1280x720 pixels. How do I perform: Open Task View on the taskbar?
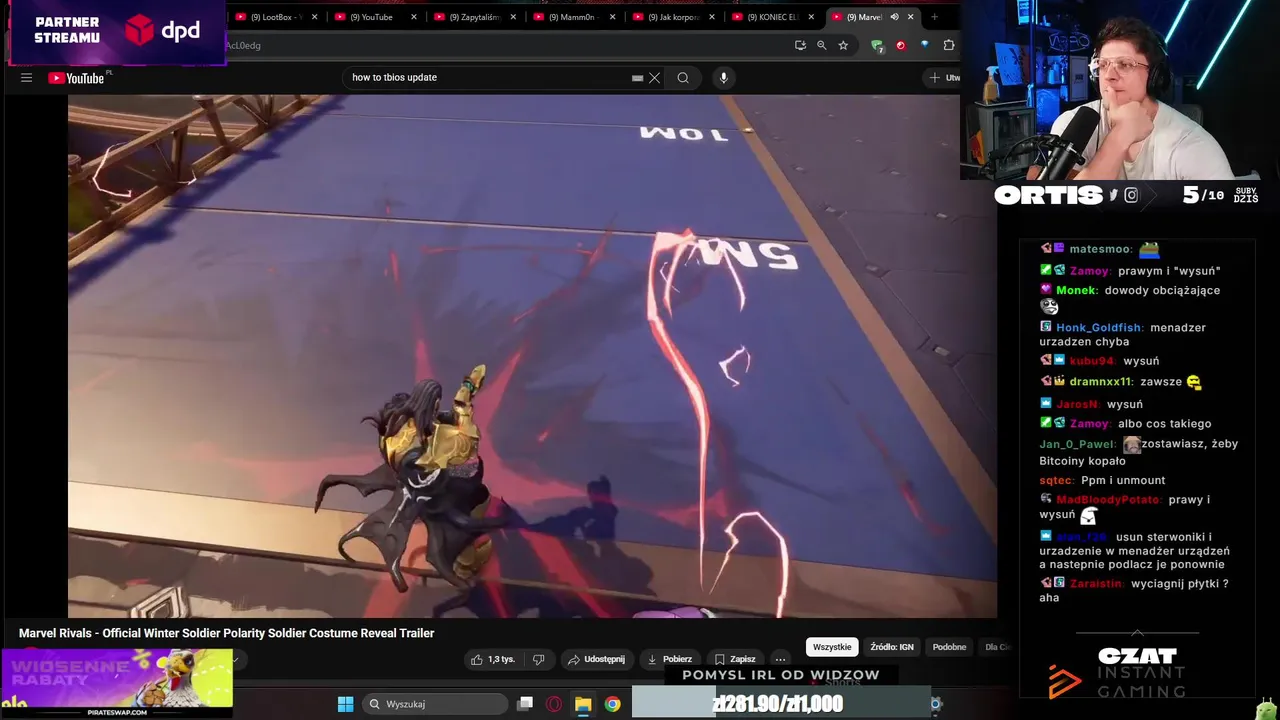[525, 704]
